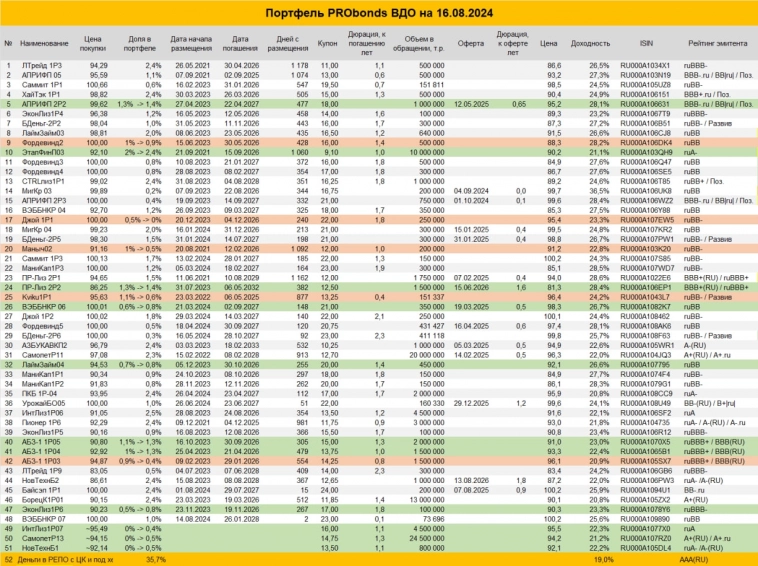Click the volume cell '24 500 000'
The width and height of the screenshot is (758, 566).
(426, 539)
